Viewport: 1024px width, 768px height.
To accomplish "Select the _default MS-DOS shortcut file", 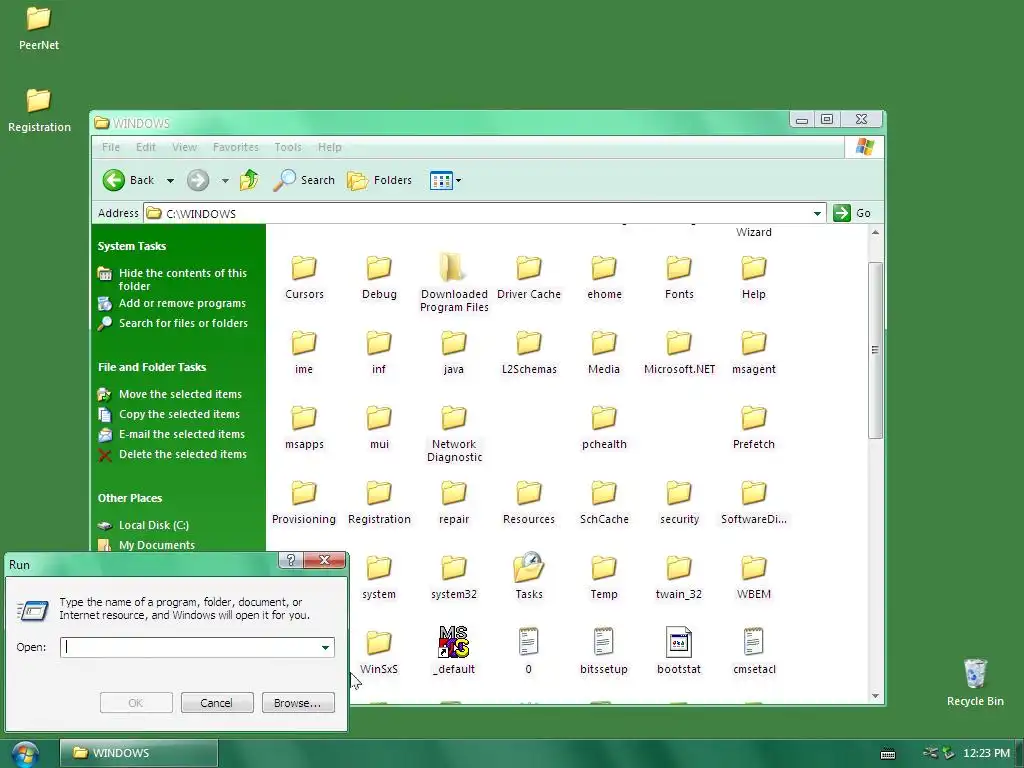I will click(x=454, y=651).
